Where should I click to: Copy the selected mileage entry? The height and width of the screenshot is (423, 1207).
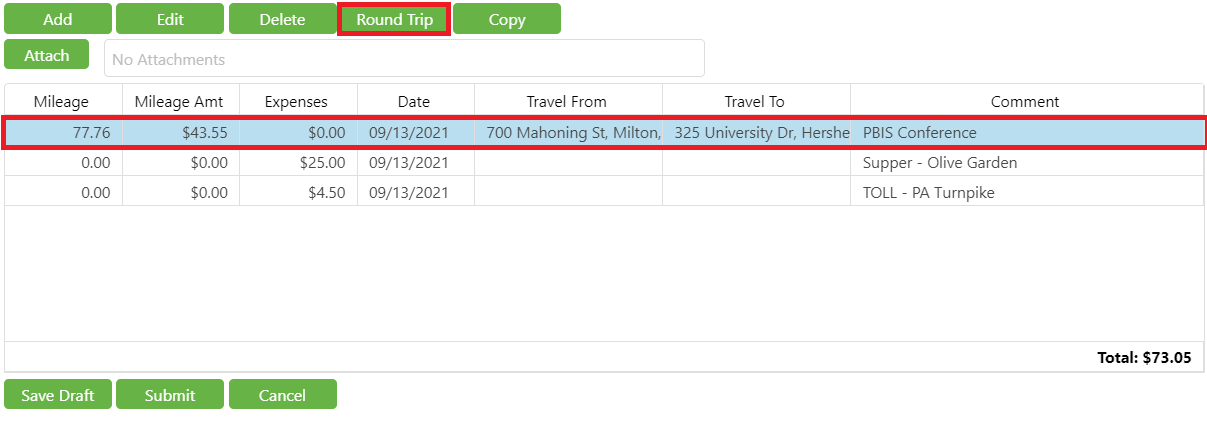(x=506, y=19)
